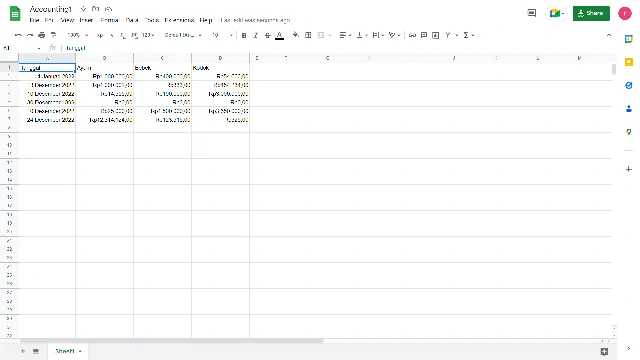The height and width of the screenshot is (360, 640).
Task: Format selection as currency
Action: [100, 35]
